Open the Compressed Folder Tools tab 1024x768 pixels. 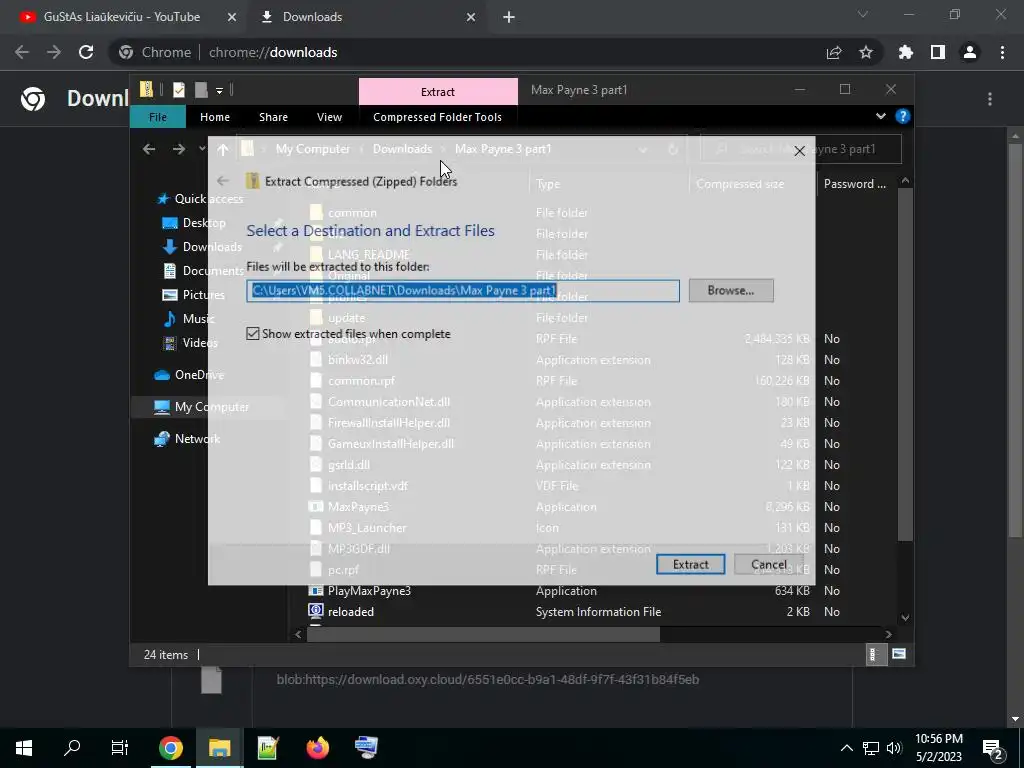point(438,117)
